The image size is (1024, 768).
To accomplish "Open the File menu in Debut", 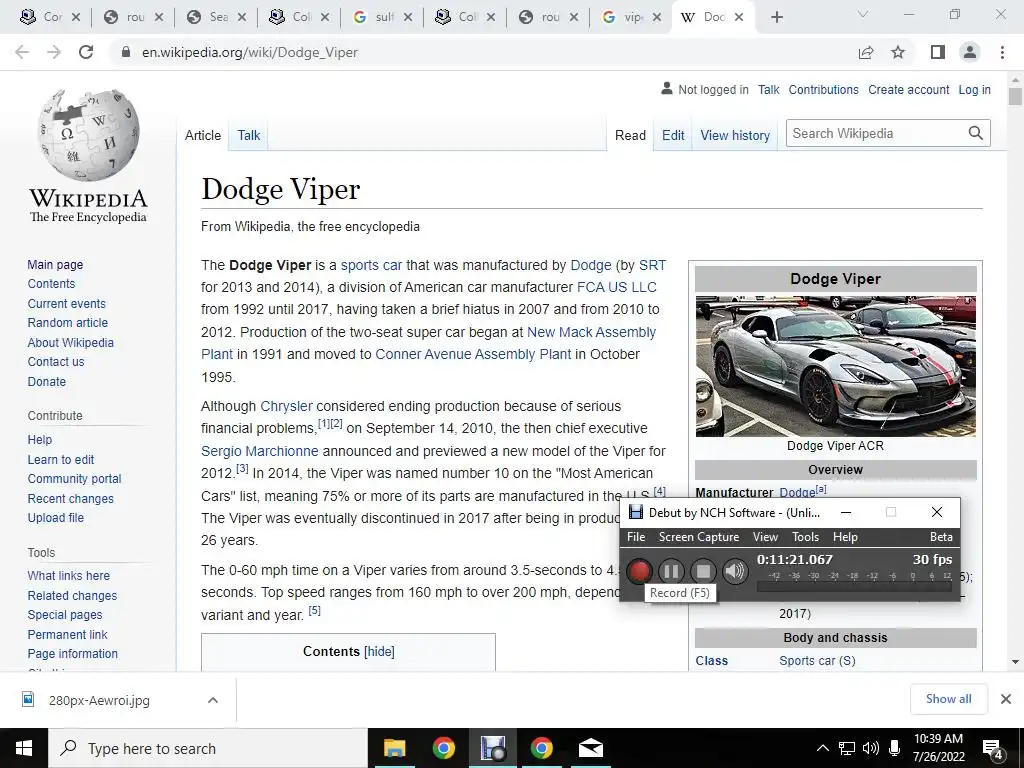I will point(636,537).
